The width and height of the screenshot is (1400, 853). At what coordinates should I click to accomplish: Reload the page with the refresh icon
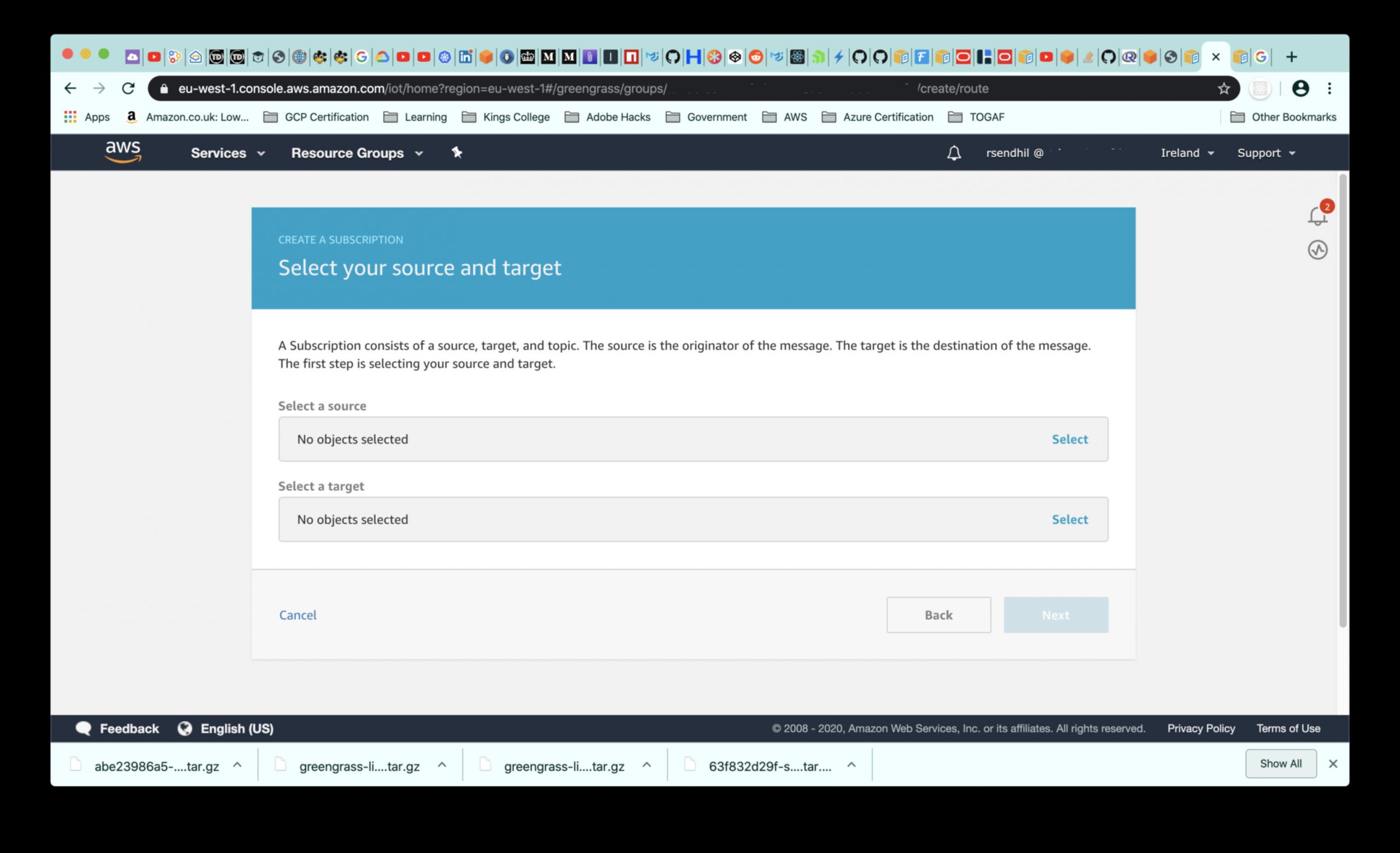coord(129,89)
